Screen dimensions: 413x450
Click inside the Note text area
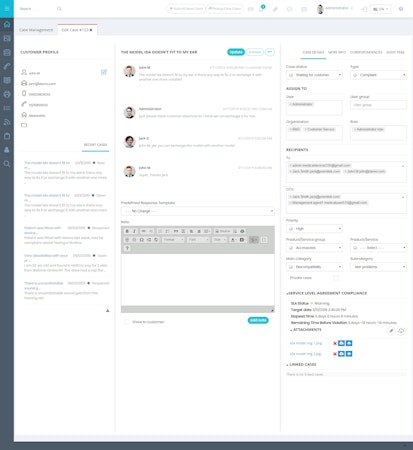[198, 280]
